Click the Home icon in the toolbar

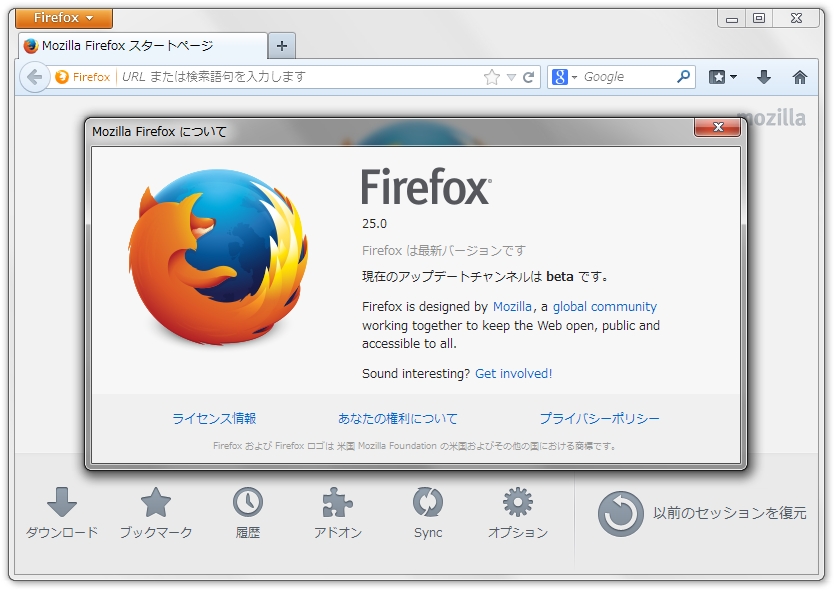point(801,76)
